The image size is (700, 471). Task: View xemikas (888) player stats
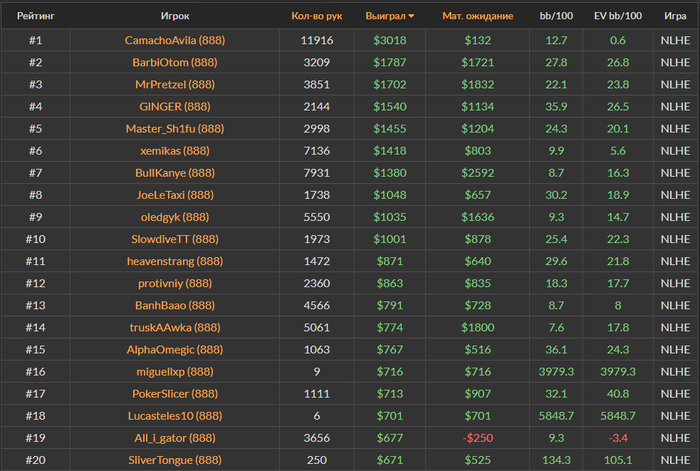tap(175, 150)
